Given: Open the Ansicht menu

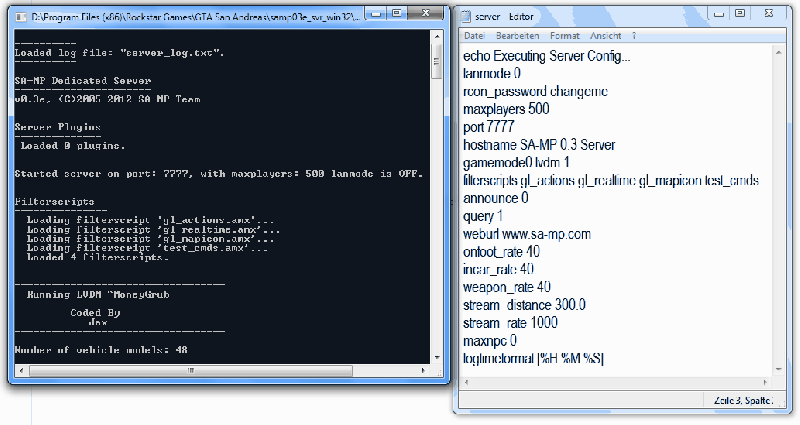Looking at the screenshot, I should [x=605, y=36].
